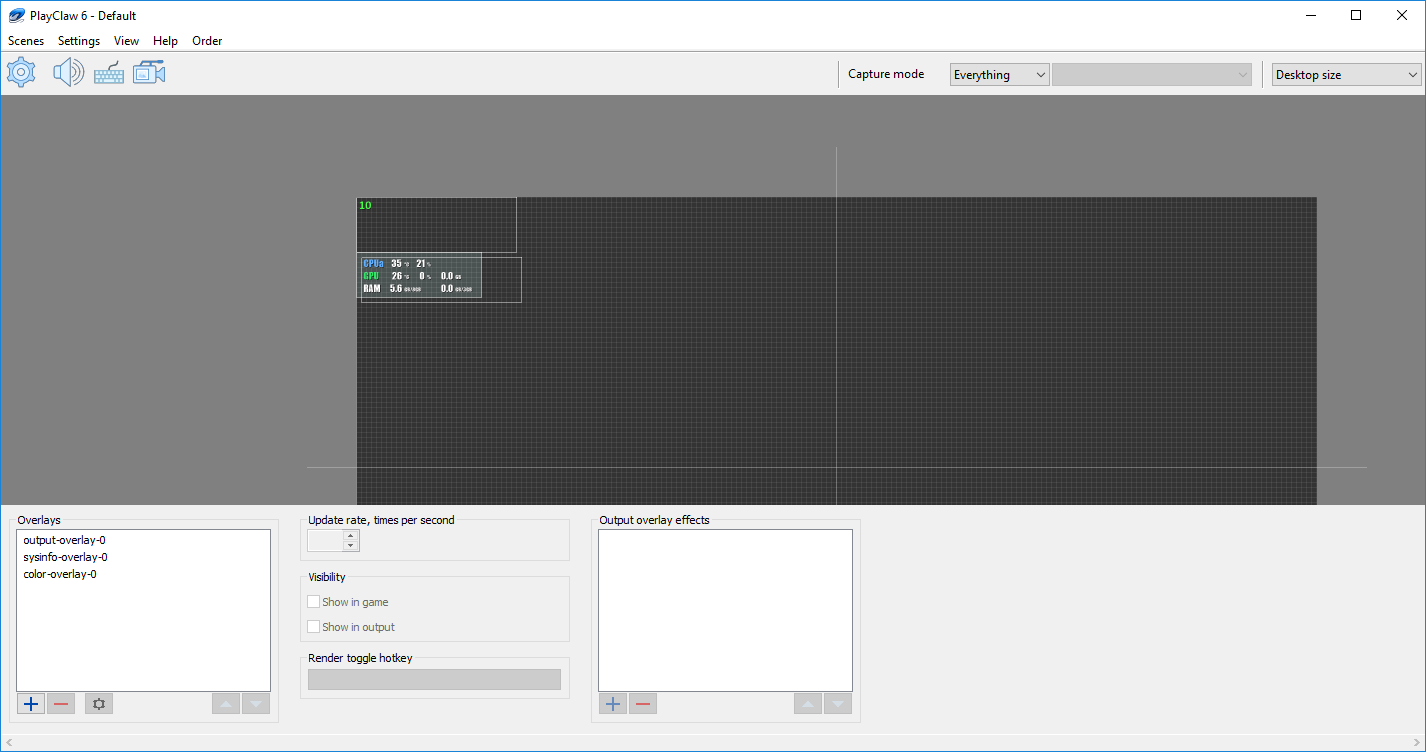
Task: Open the Settings menu
Action: pos(79,41)
